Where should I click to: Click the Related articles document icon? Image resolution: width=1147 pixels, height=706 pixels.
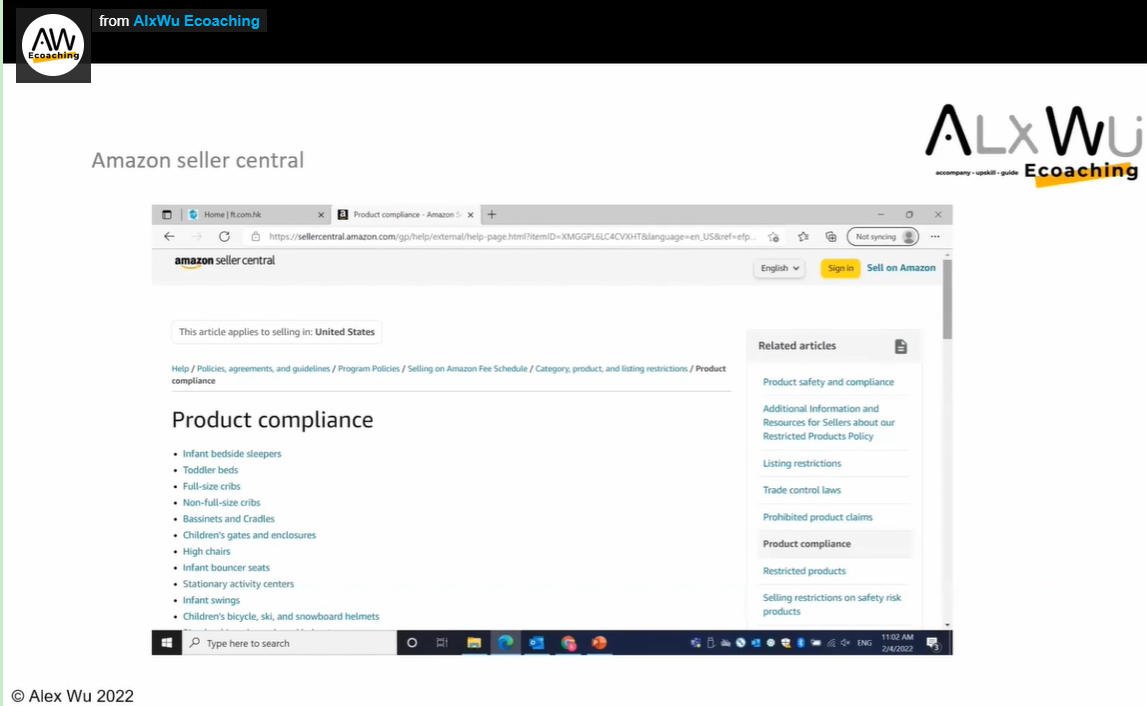[900, 347]
